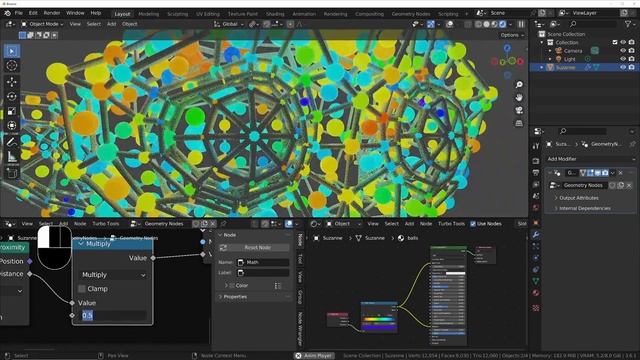The height and width of the screenshot is (360, 640).
Task: Open the Object Mode dropdown
Action: tap(42, 24)
